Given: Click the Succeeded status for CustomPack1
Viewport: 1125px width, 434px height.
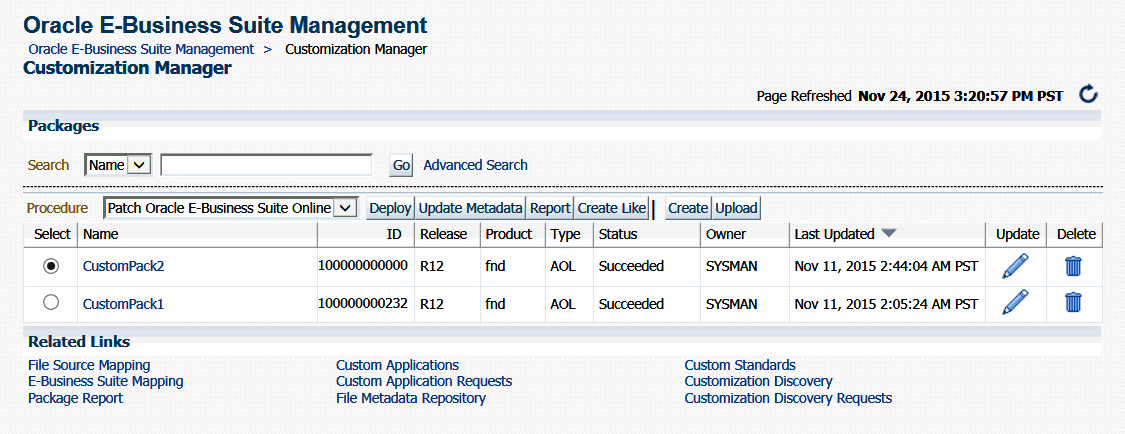Looking at the screenshot, I should 631,303.
